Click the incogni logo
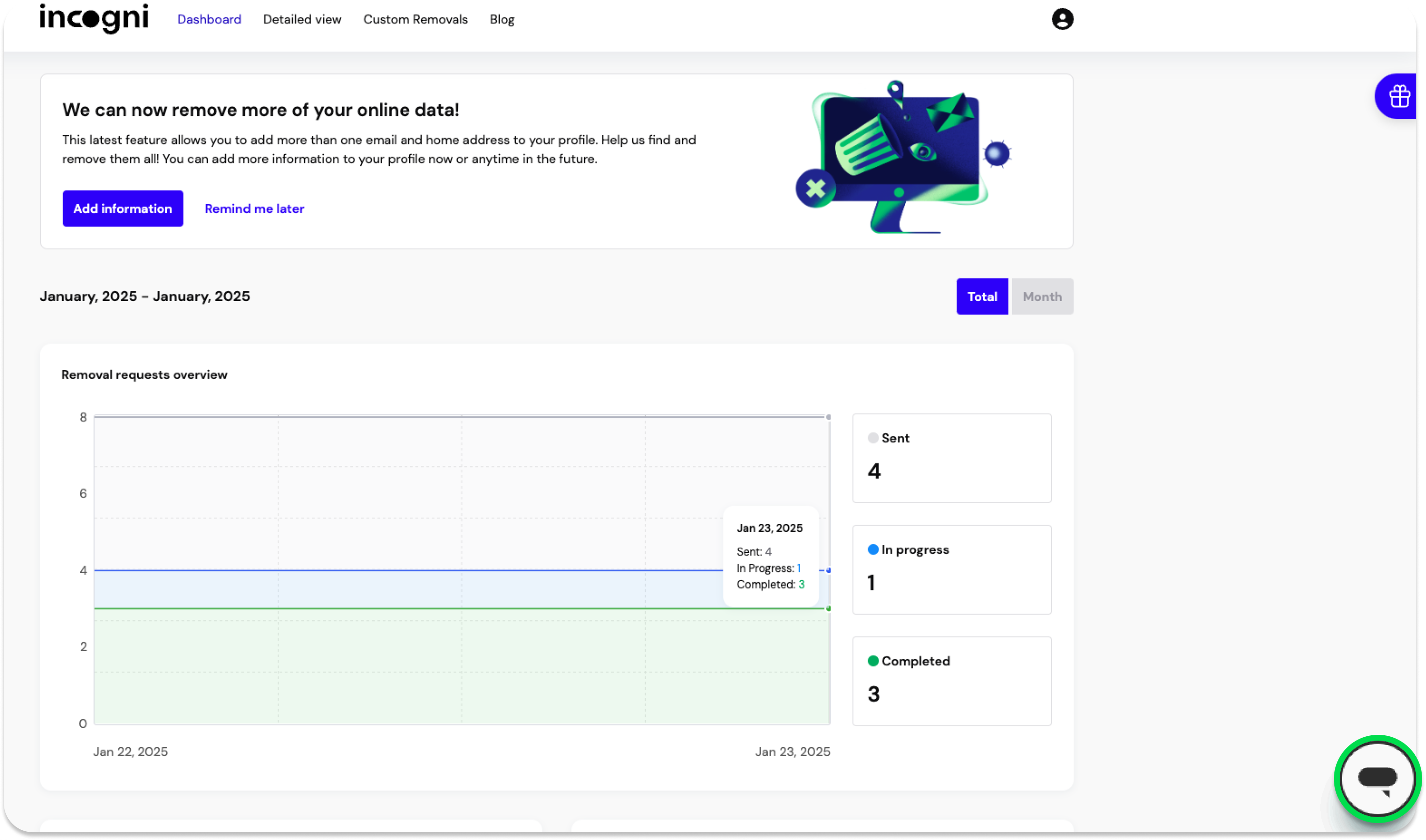This screenshot has width=1426, height=840. (94, 19)
